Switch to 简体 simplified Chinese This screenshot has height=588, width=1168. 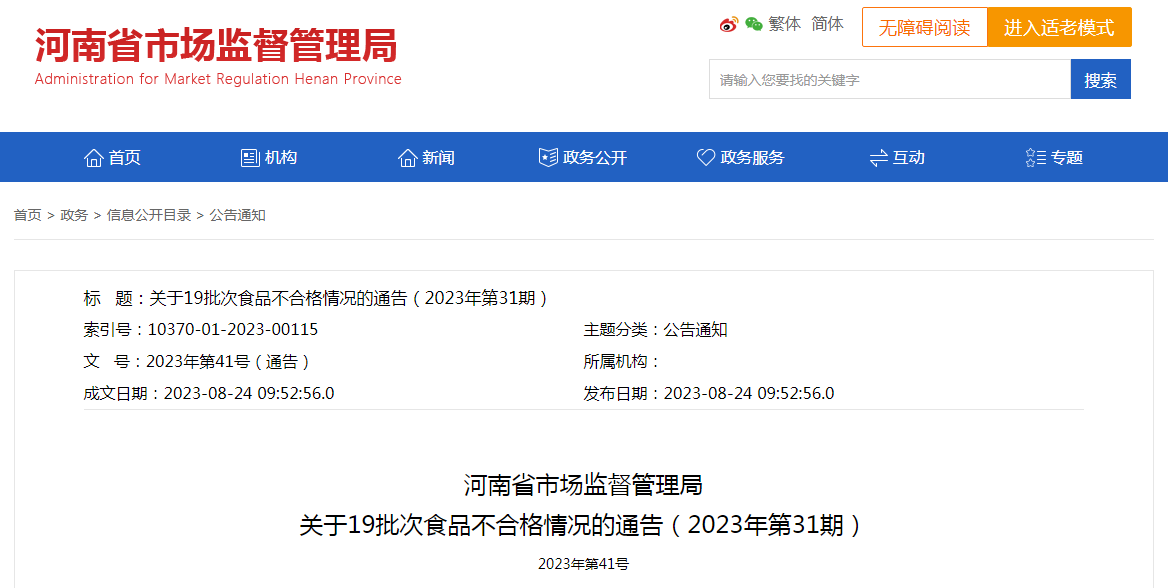(827, 24)
